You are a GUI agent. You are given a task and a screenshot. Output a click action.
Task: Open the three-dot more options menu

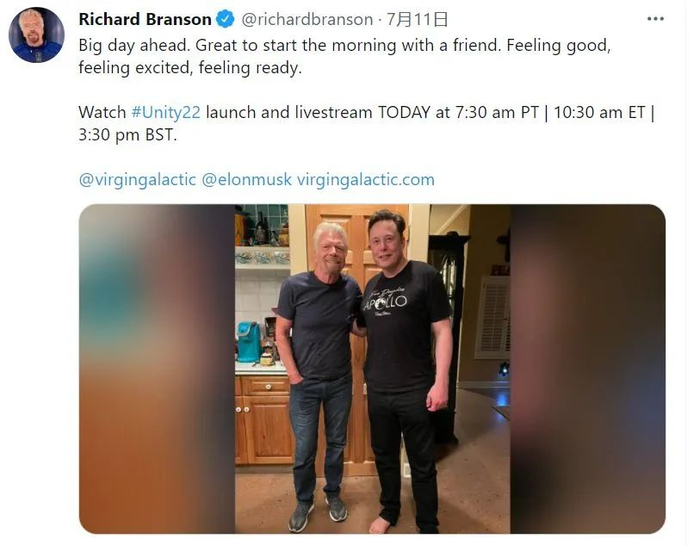point(655,19)
